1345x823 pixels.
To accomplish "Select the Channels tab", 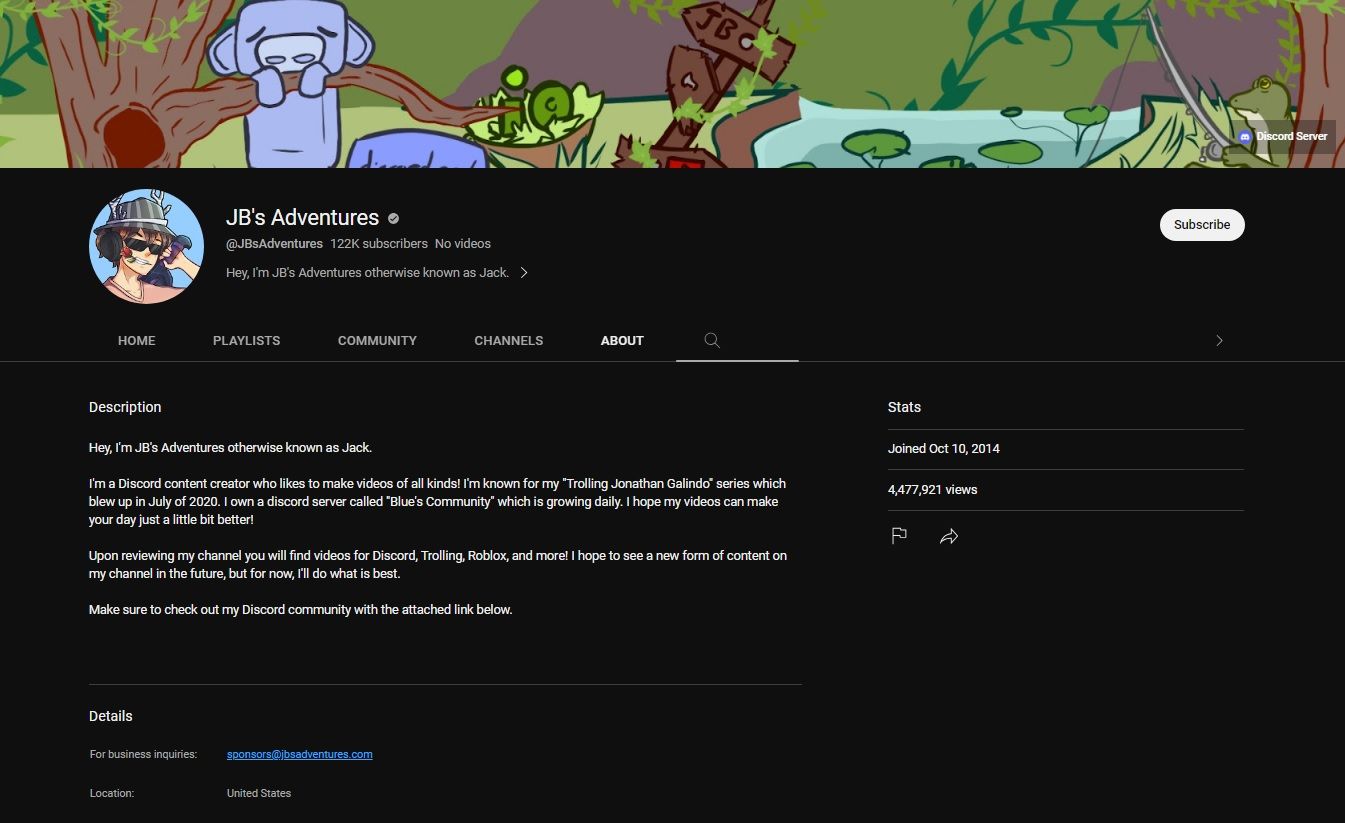I will tap(509, 340).
